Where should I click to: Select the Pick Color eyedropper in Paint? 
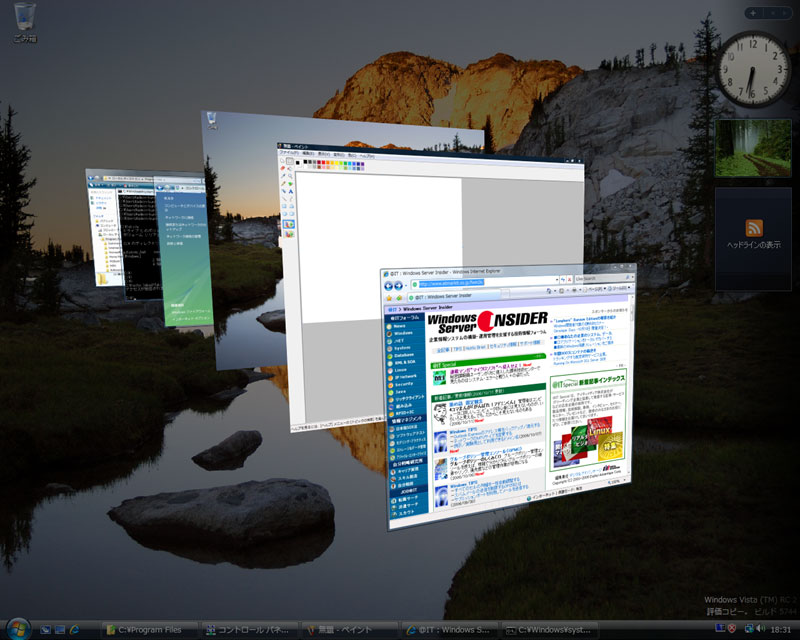(283, 176)
